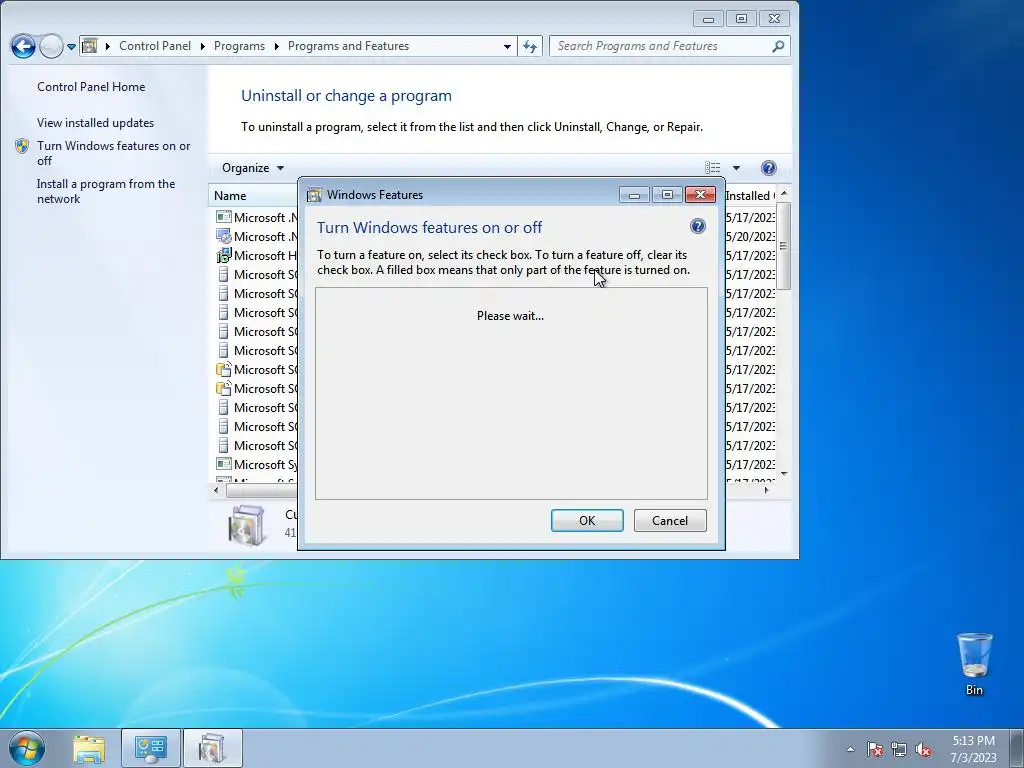The image size is (1024, 768).
Task: Open the Windows Start menu
Action: (x=26, y=748)
